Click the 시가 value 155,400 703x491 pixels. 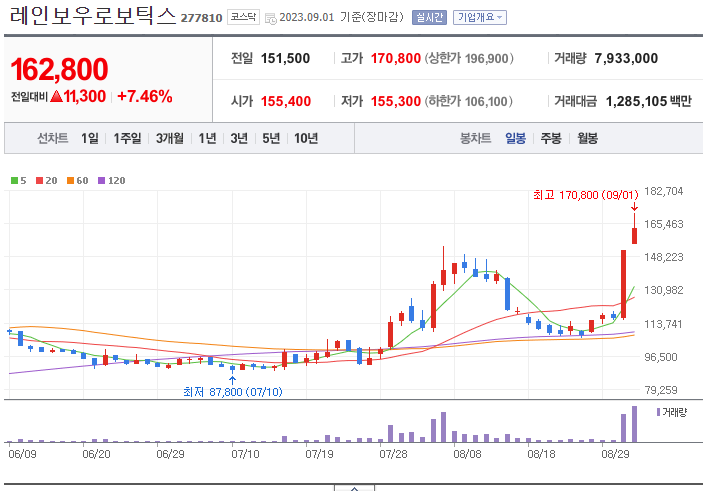286,101
